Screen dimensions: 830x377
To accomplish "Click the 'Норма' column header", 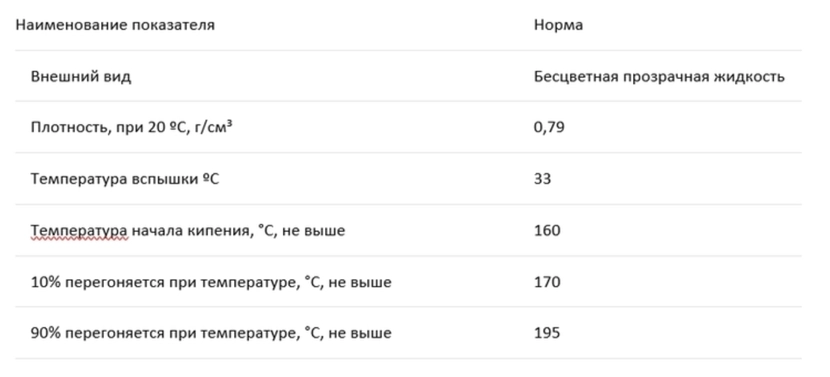I will (x=558, y=25).
